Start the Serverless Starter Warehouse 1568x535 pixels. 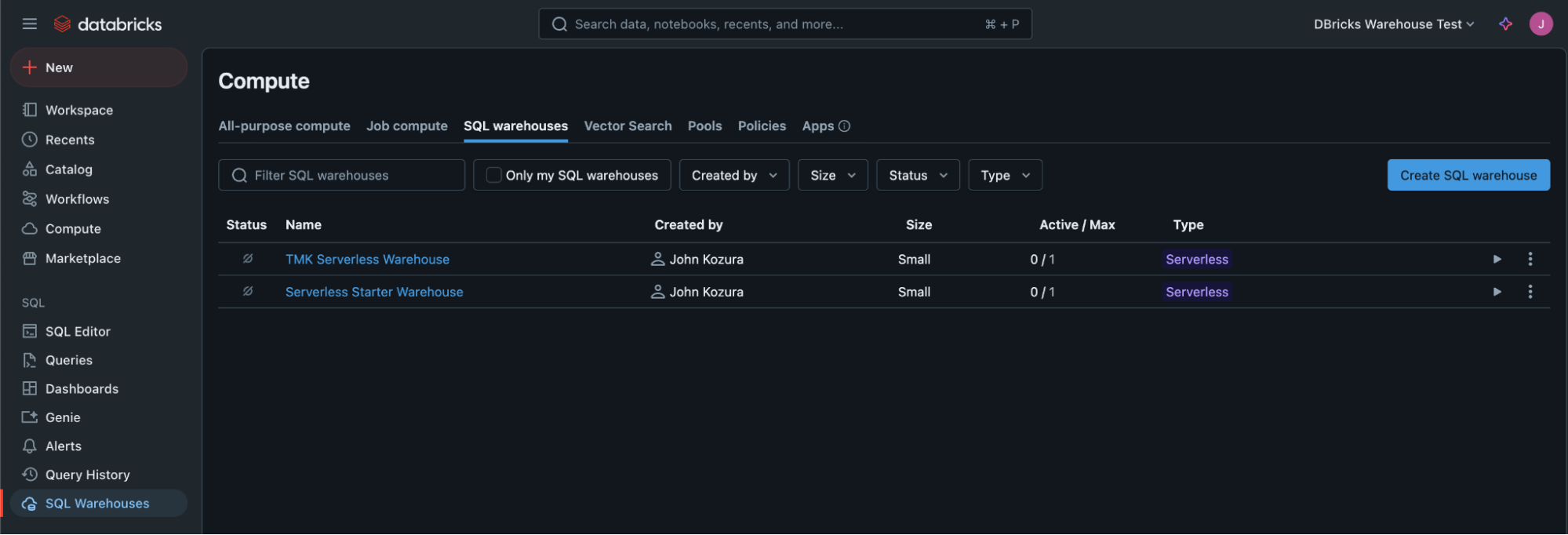[x=1497, y=292]
